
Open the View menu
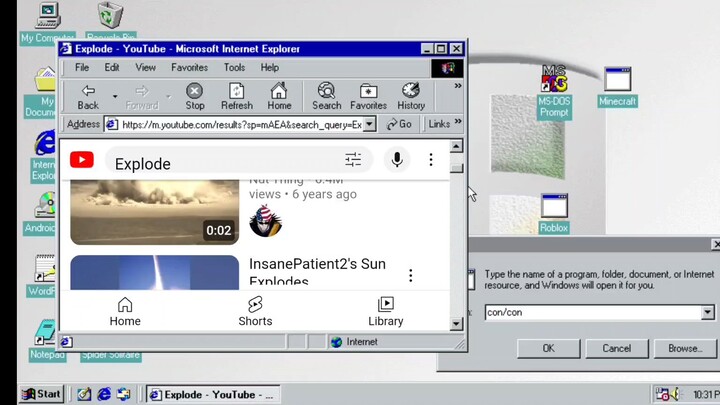point(145,68)
